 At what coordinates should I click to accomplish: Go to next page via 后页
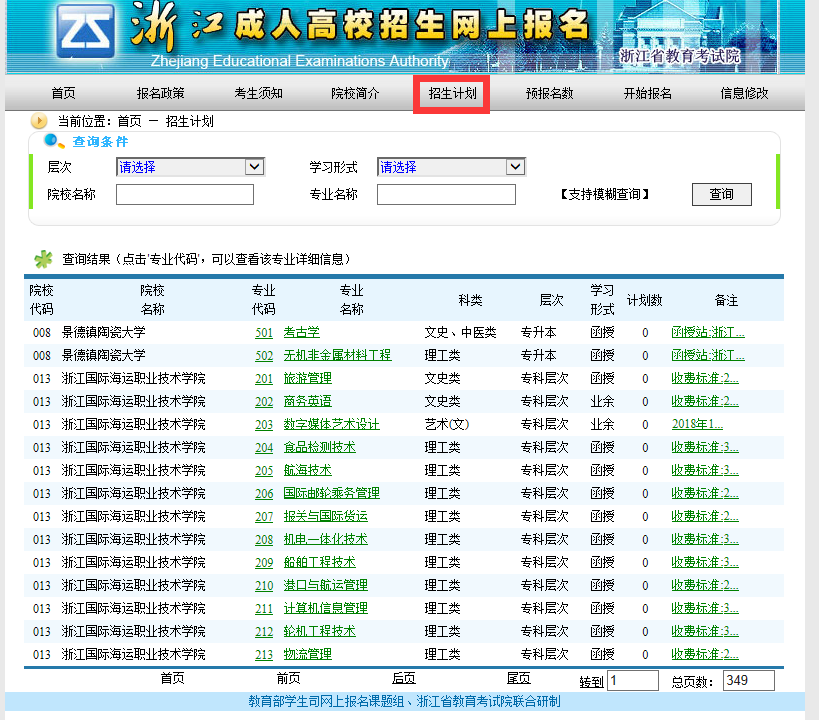404,678
